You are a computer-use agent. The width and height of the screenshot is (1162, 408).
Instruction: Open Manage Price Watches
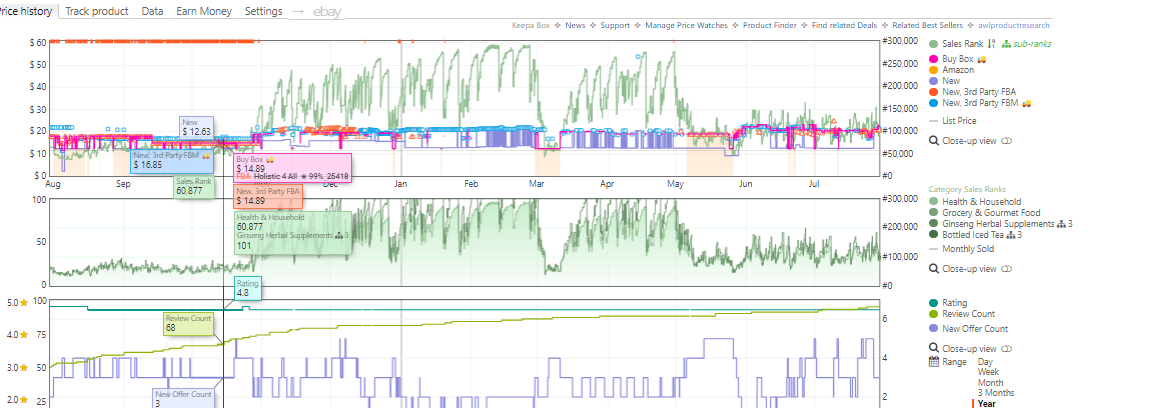pos(686,25)
